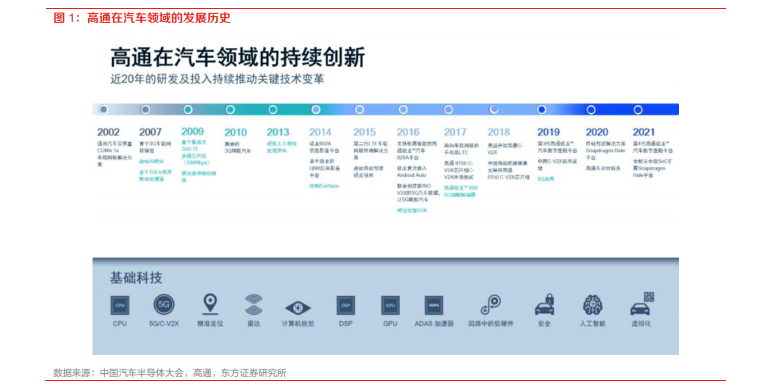This screenshot has width=758, height=391.
Task: Click the 数据来源 source line
Action: click(170, 373)
